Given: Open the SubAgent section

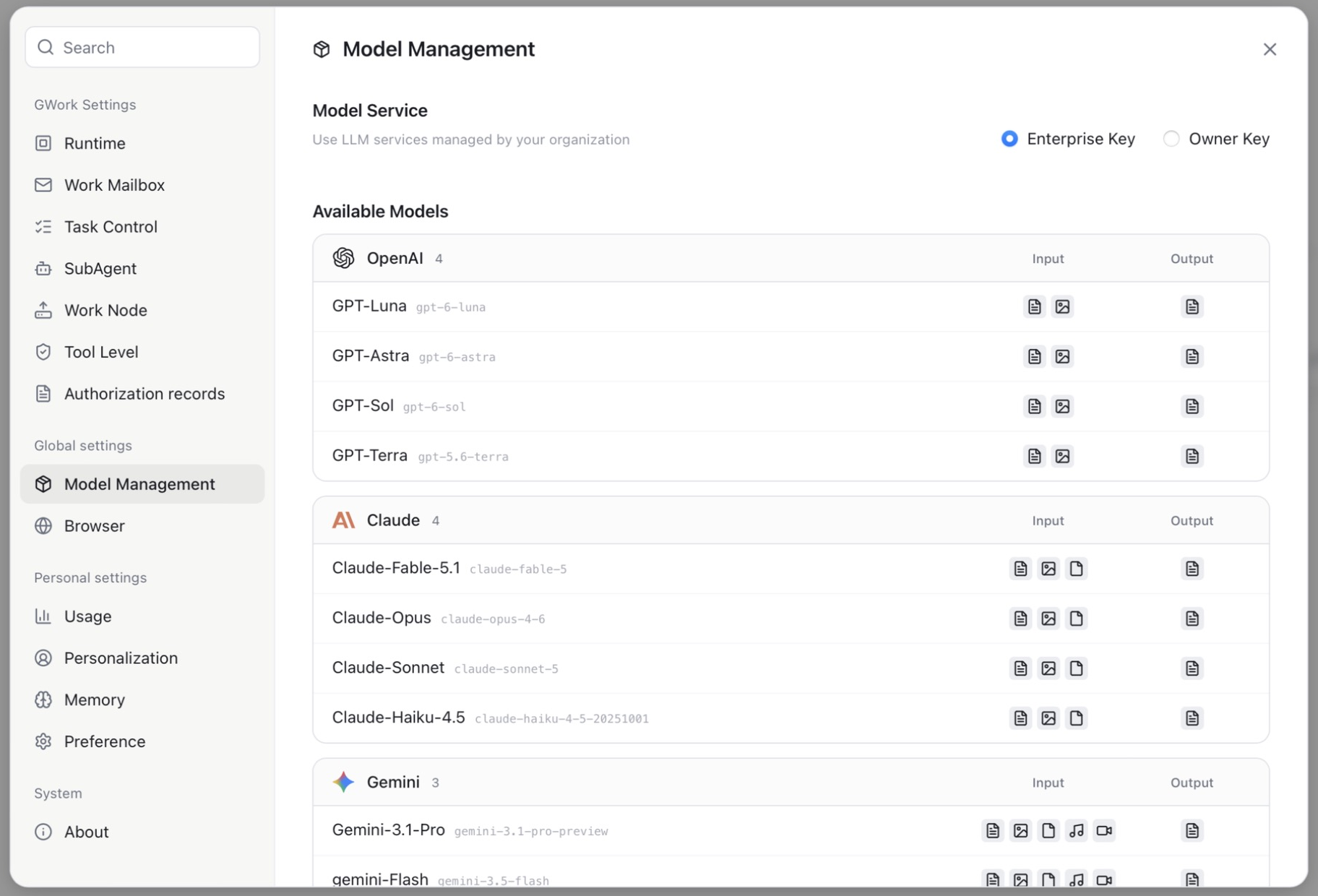Looking at the screenshot, I should [142, 269].
